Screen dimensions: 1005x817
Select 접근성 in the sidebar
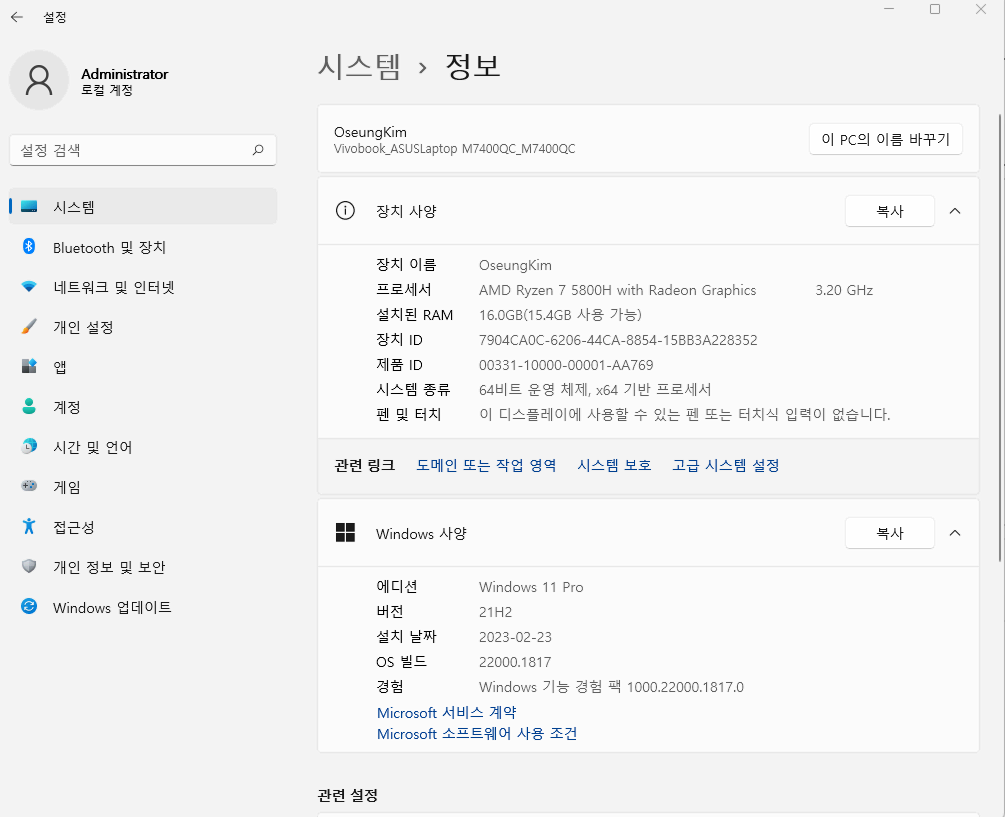[143, 527]
